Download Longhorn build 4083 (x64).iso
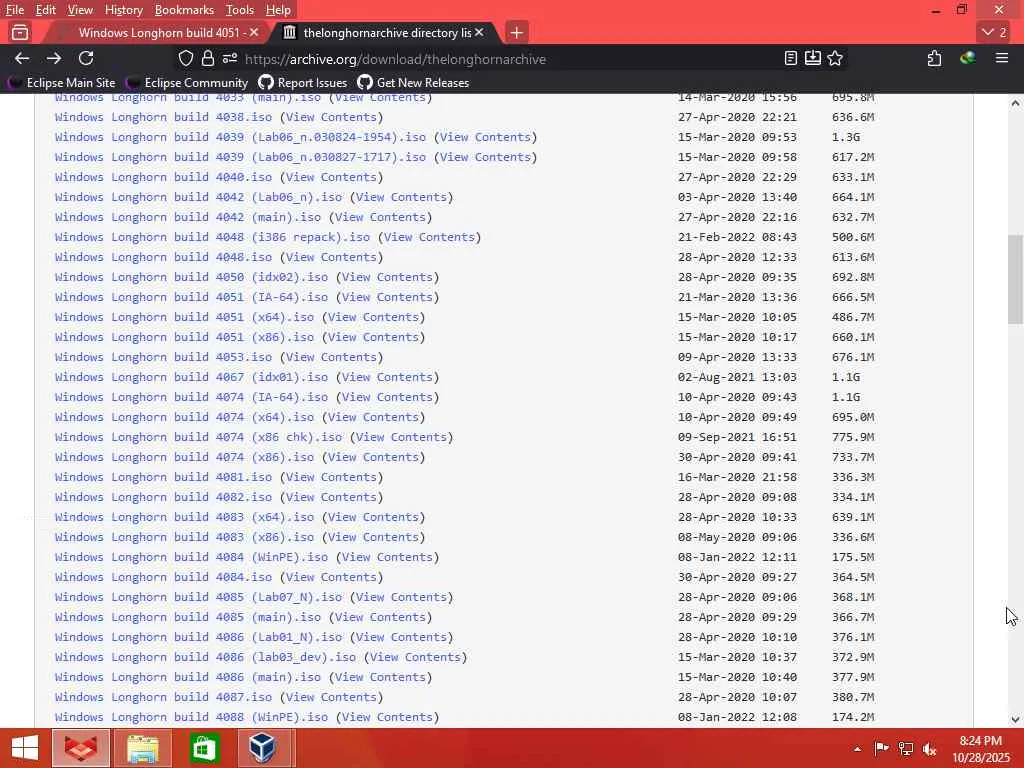Viewport: 1024px width, 768px height. tap(184, 517)
